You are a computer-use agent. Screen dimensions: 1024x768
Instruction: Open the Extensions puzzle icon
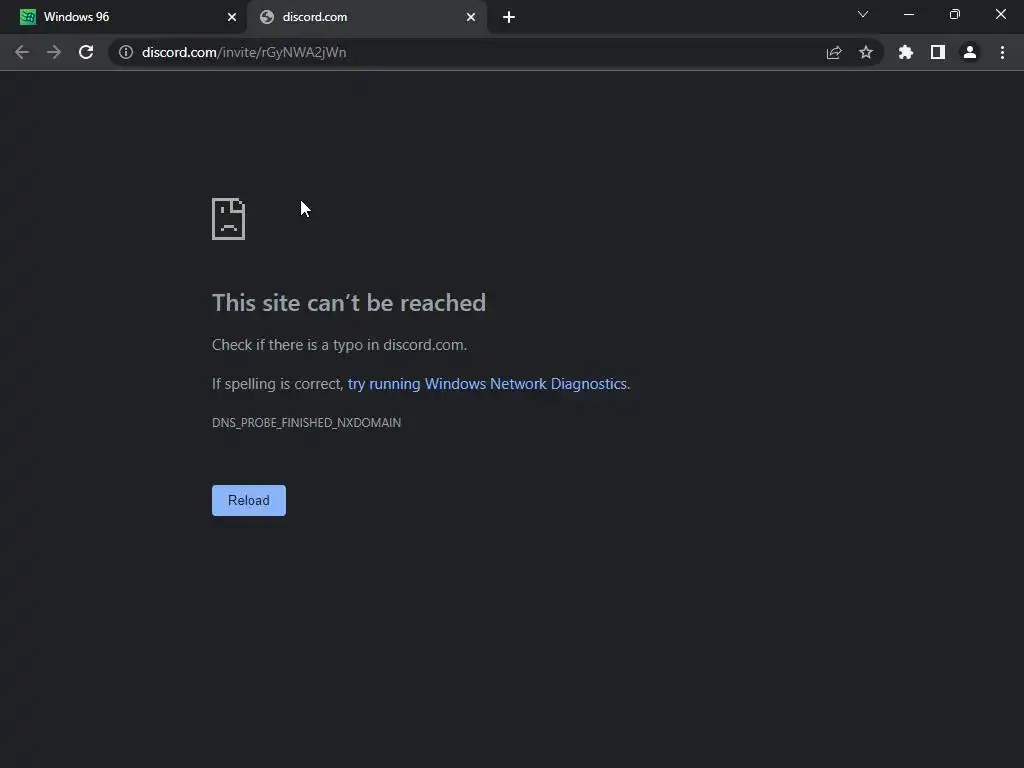tap(906, 52)
